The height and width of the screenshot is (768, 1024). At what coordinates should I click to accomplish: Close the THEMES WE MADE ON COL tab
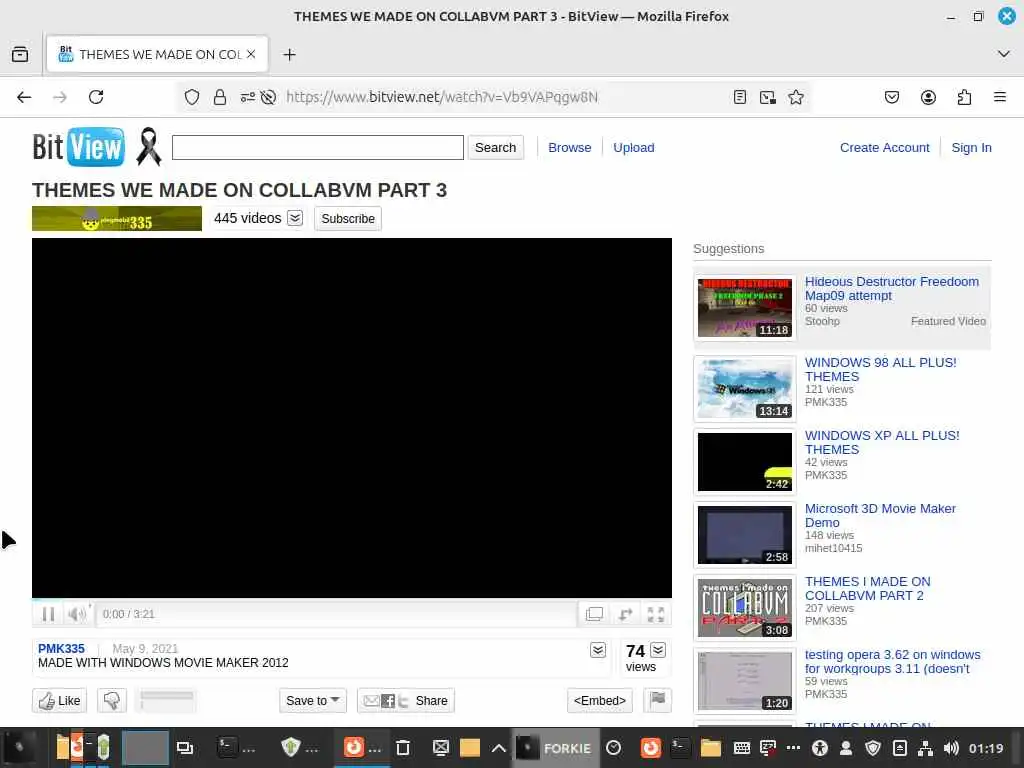pos(251,54)
